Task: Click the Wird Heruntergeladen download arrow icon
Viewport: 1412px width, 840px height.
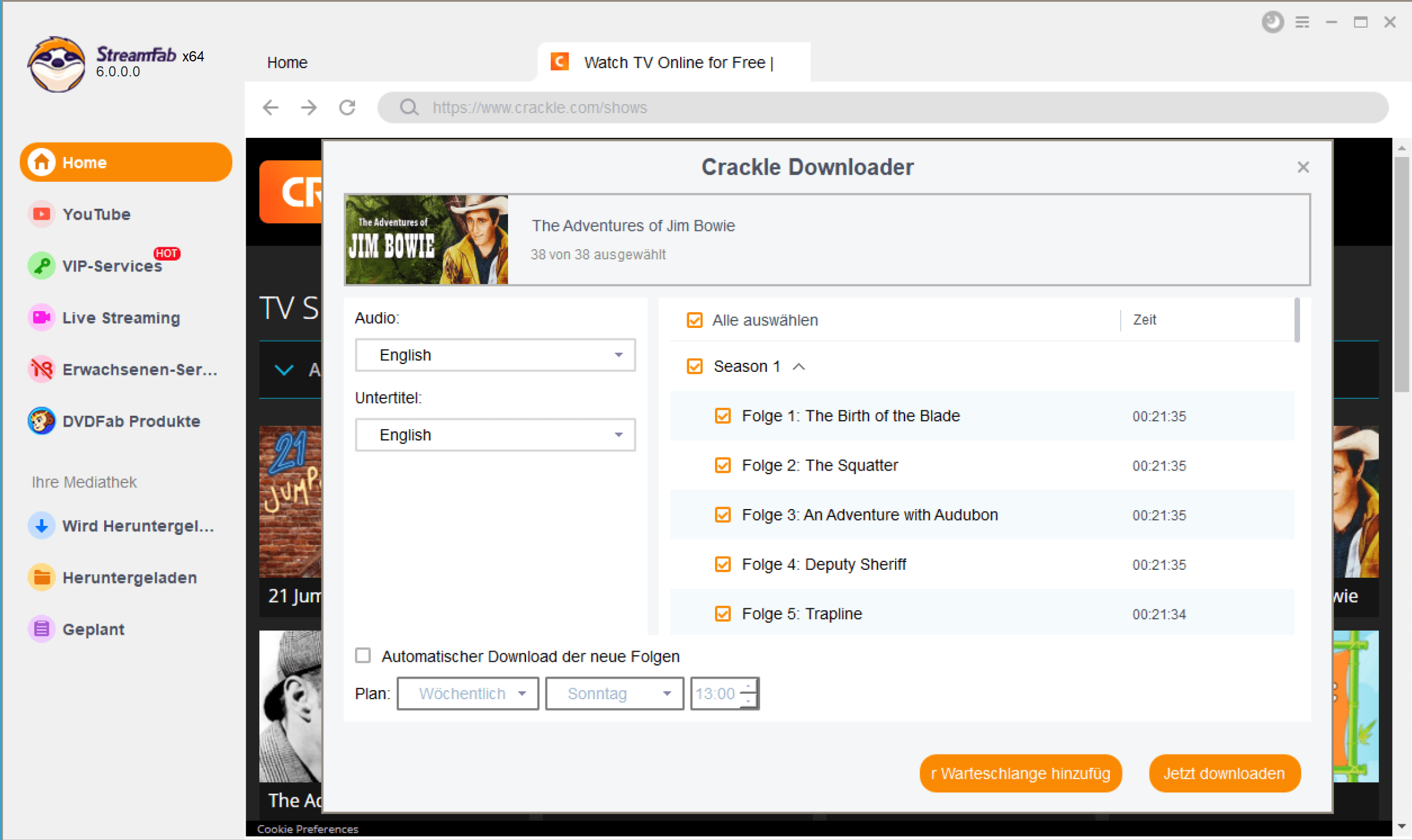Action: click(42, 525)
